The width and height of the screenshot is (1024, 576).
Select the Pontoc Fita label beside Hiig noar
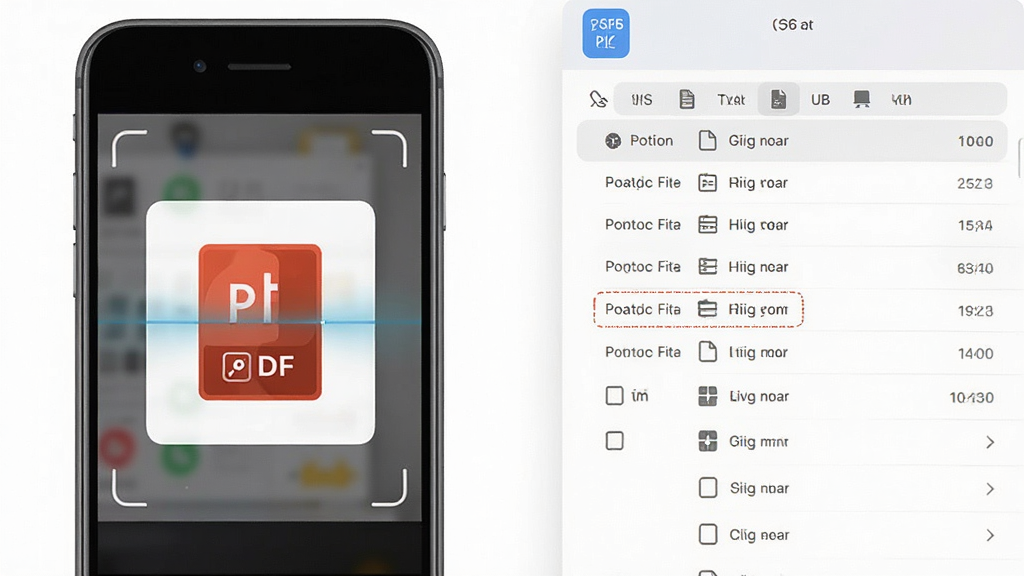[643, 266]
